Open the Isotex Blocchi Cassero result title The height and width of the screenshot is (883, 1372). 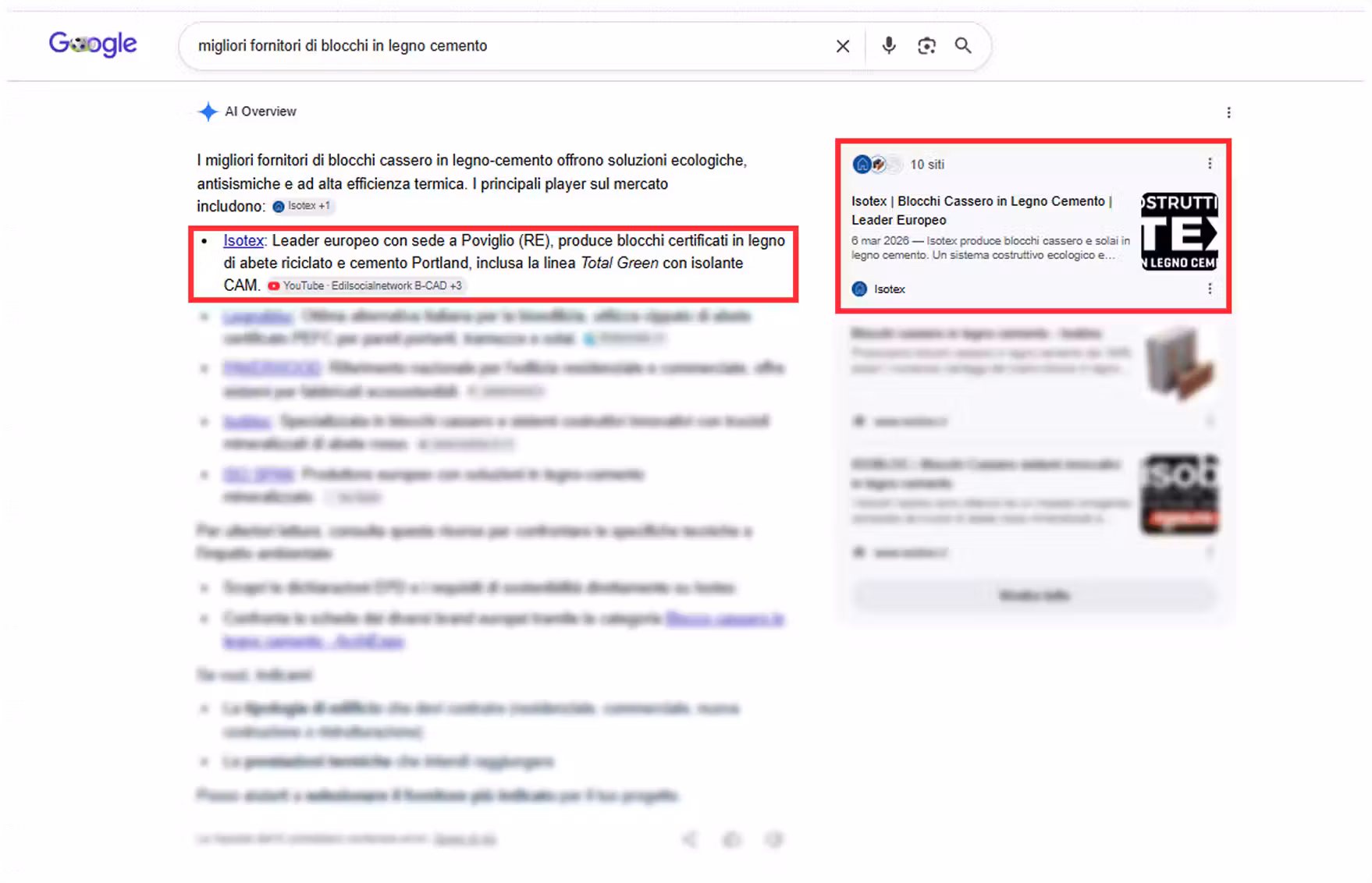click(982, 211)
